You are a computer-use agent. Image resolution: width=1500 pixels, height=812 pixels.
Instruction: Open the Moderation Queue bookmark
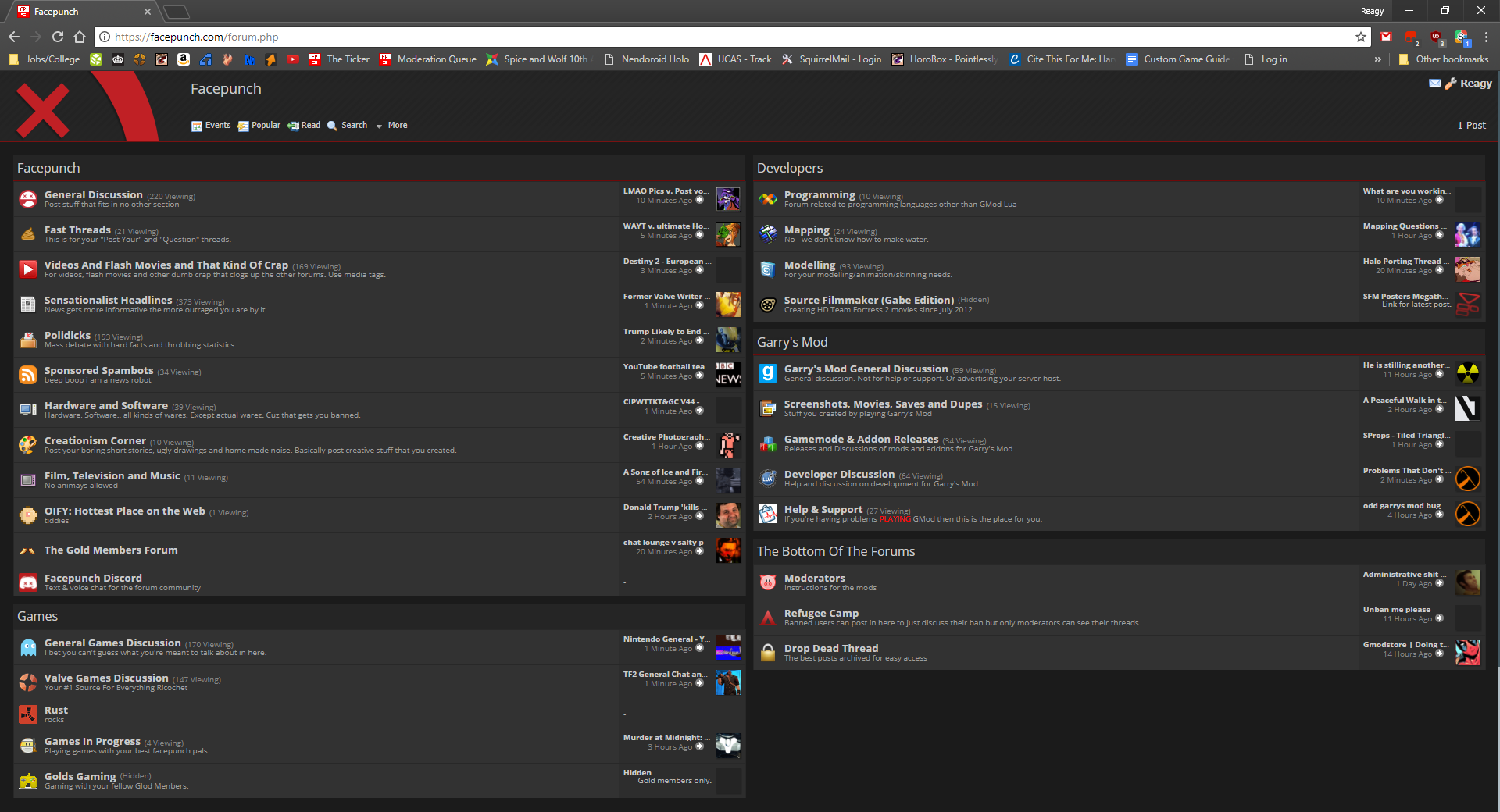[428, 59]
